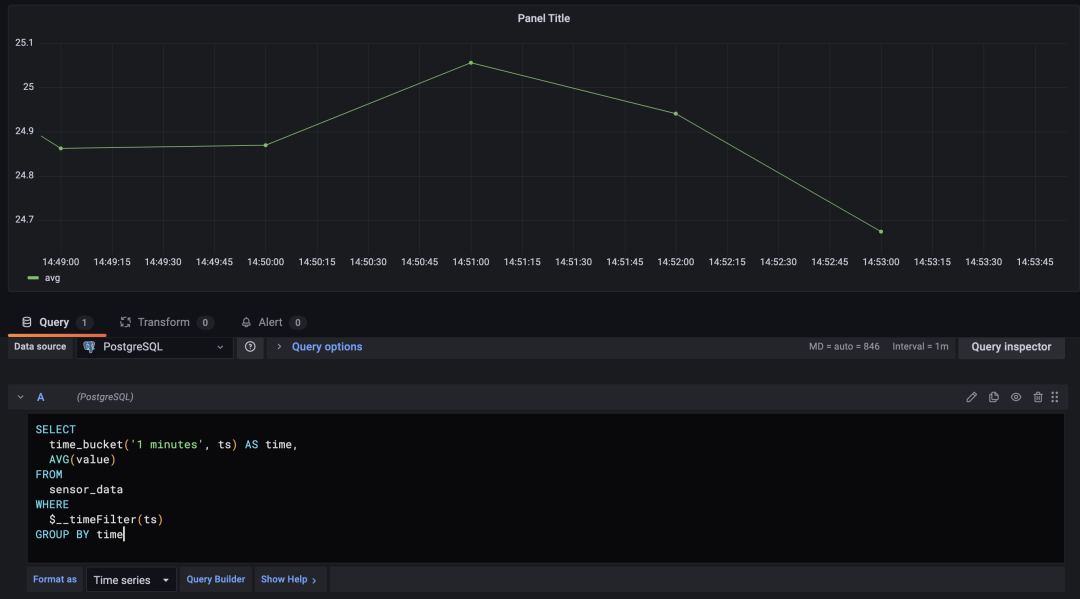The width and height of the screenshot is (1080, 599).
Task: Toggle the avg series in legend
Action: click(x=52, y=278)
